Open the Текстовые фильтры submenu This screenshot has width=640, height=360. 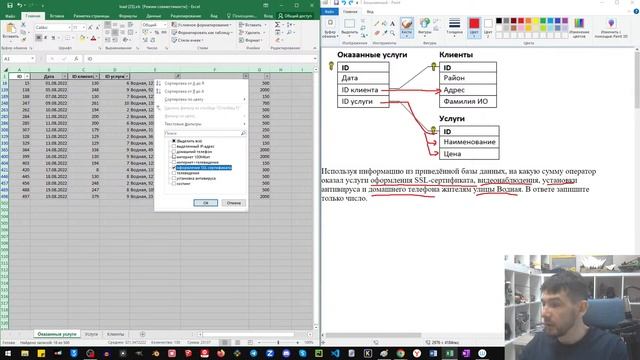(201, 124)
